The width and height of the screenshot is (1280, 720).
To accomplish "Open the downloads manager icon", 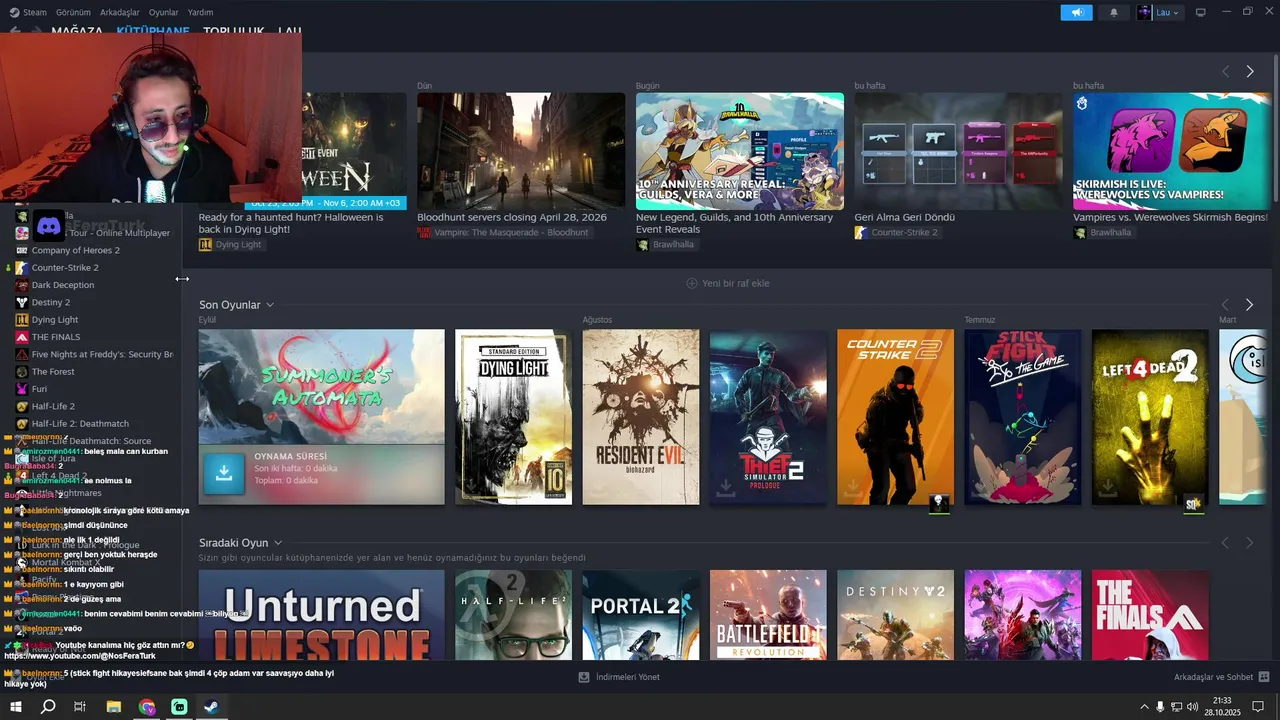I will (x=584, y=677).
